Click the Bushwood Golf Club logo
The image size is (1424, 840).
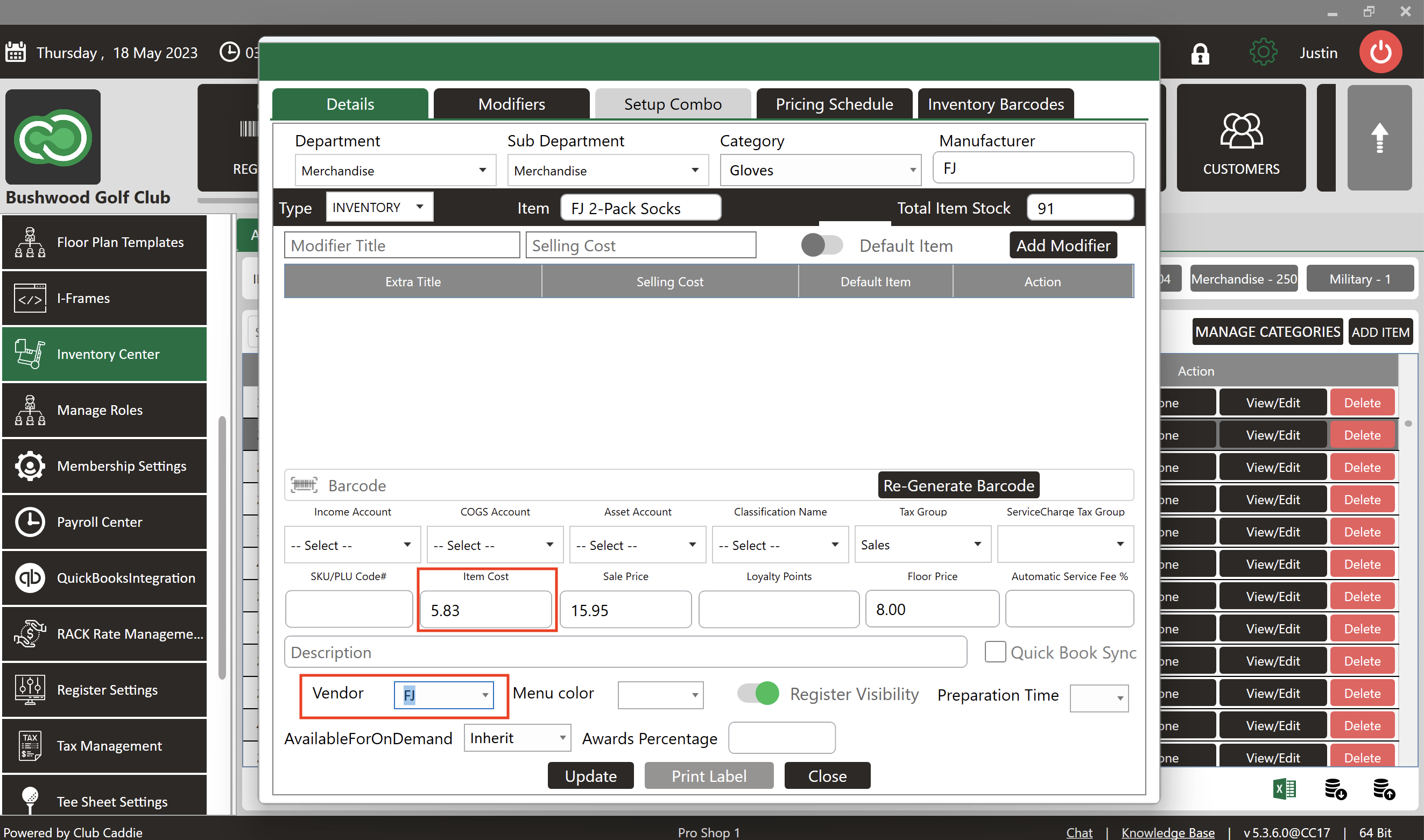coord(53,138)
